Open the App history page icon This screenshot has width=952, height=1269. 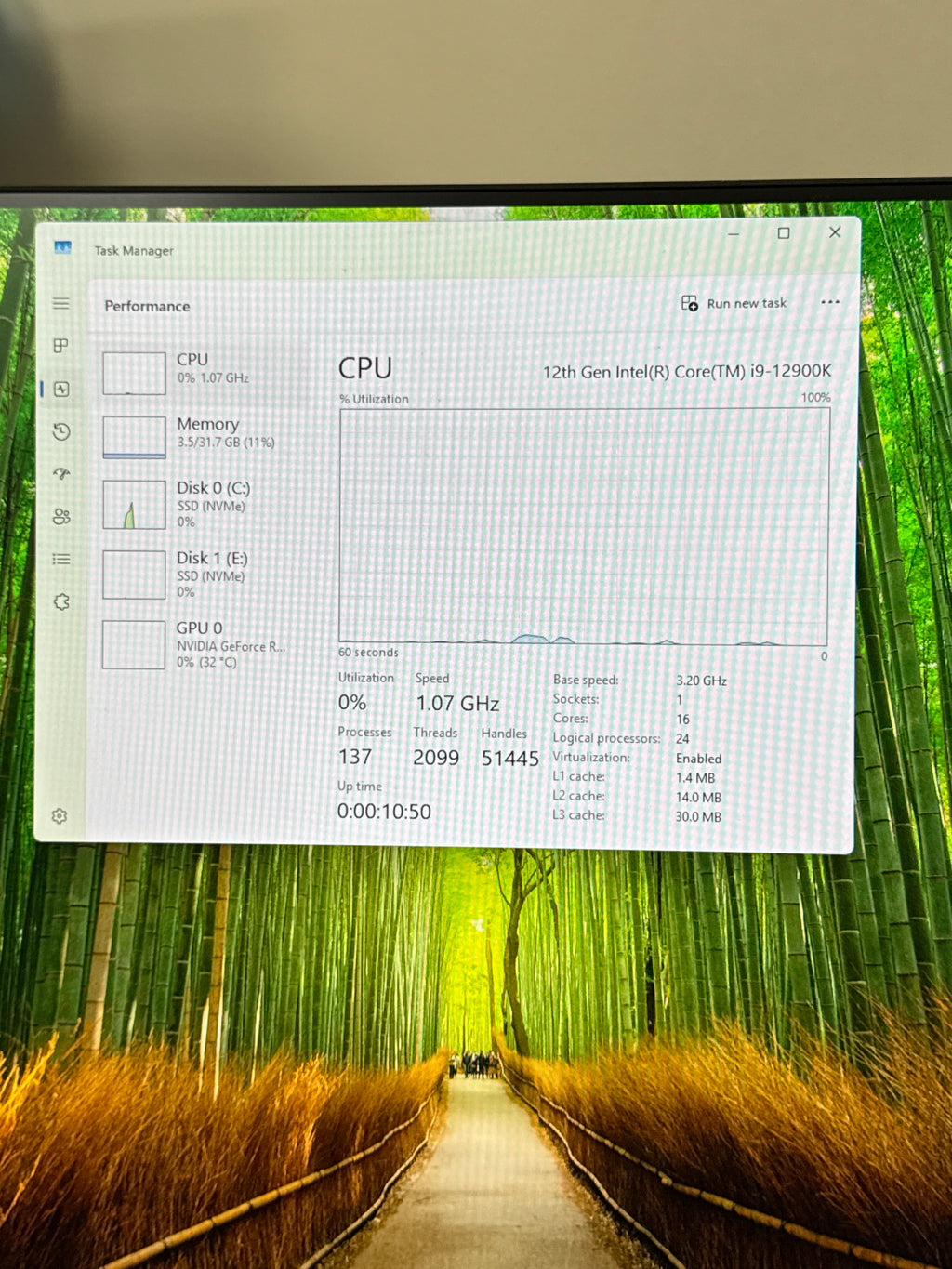click(x=61, y=431)
